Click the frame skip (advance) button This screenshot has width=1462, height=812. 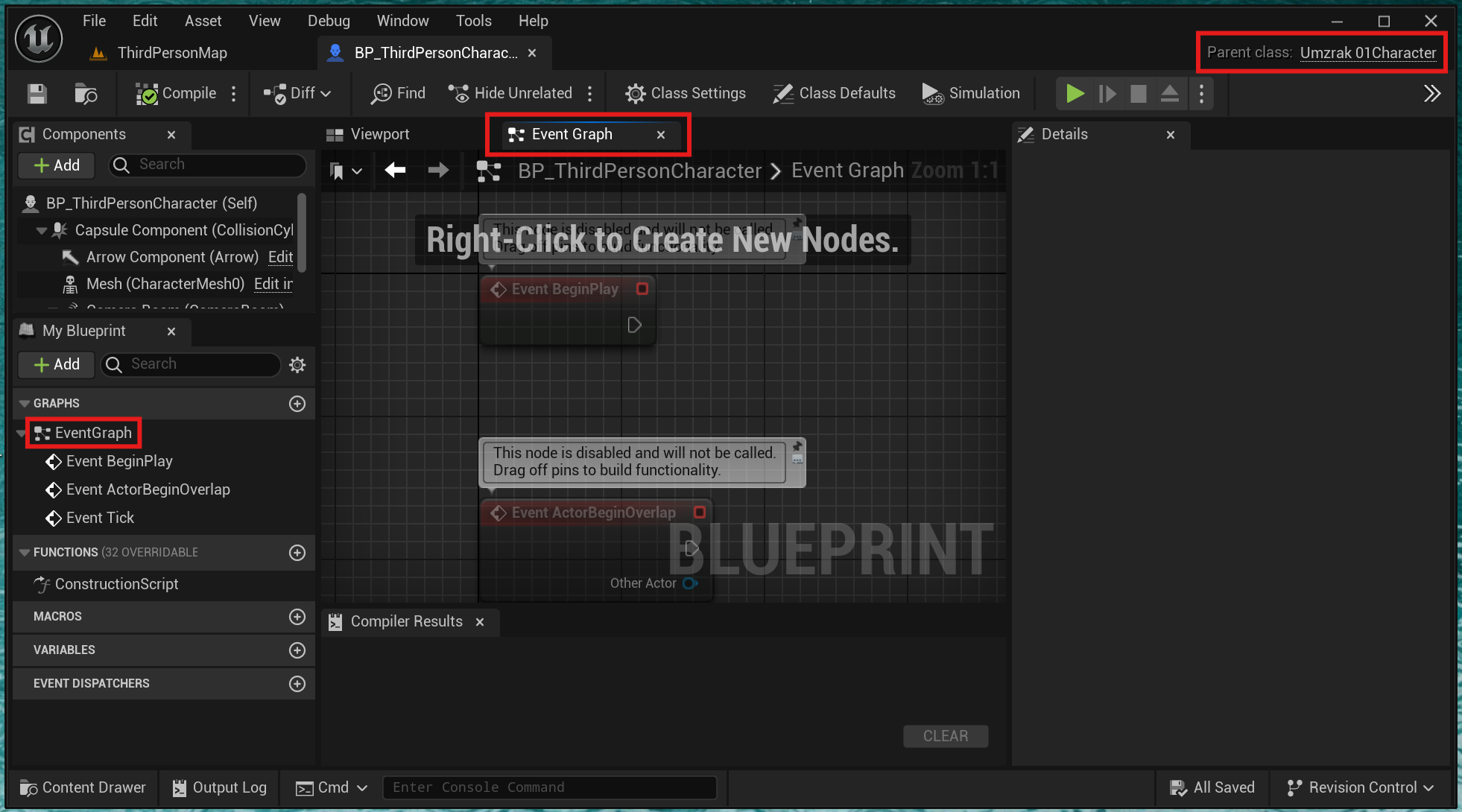click(x=1107, y=94)
